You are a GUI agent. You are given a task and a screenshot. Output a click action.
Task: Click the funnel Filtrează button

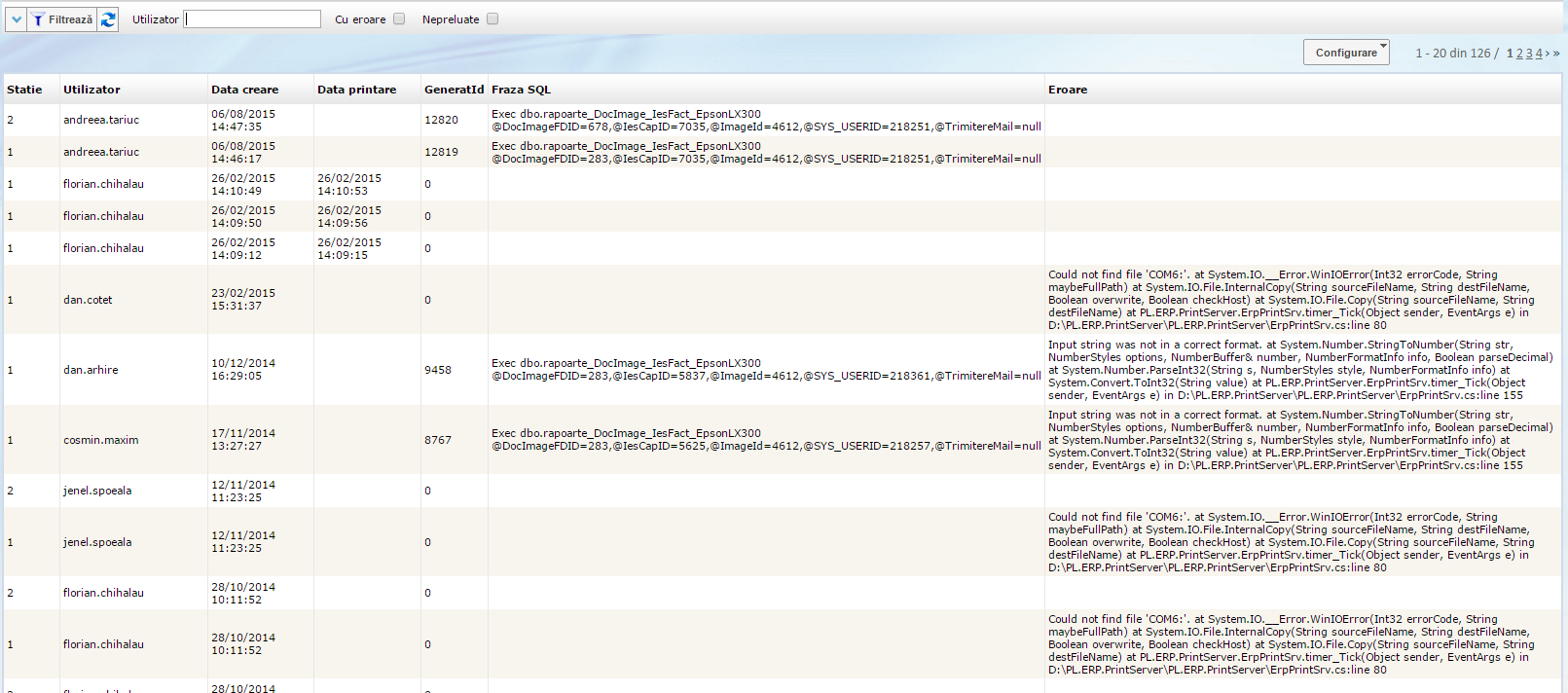pyautogui.click(x=61, y=19)
